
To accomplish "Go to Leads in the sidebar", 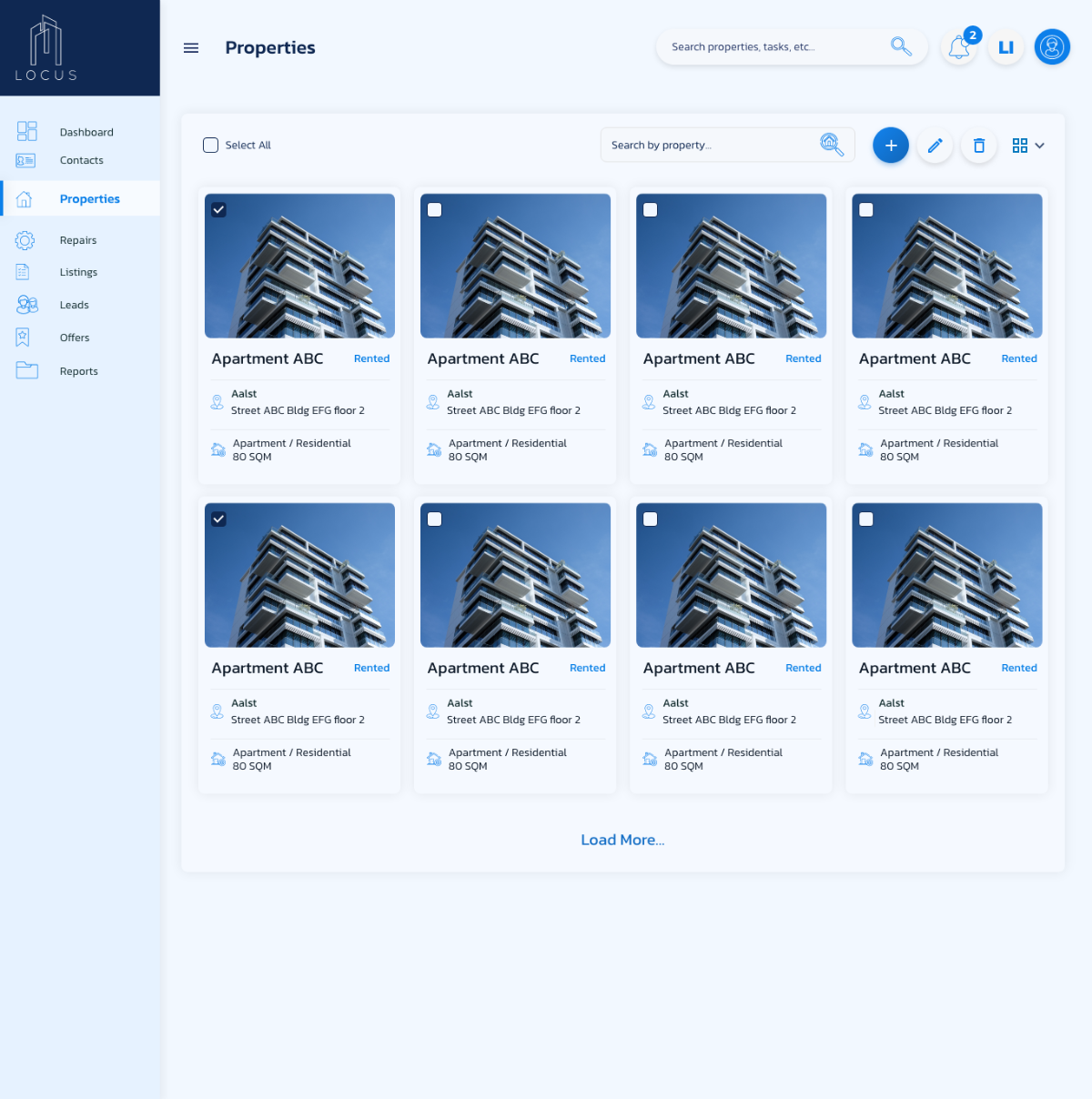I will pos(75,305).
